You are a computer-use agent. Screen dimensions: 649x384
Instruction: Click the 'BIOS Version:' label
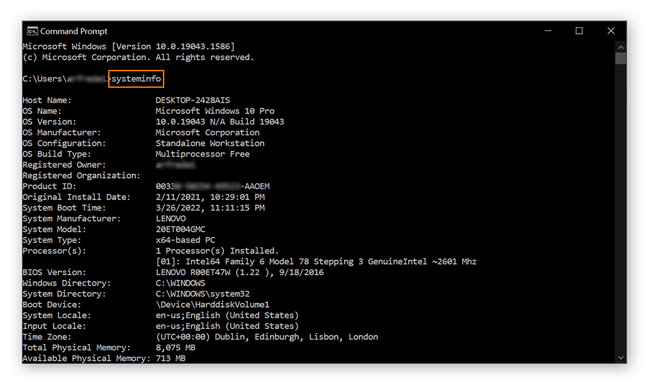click(x=54, y=272)
